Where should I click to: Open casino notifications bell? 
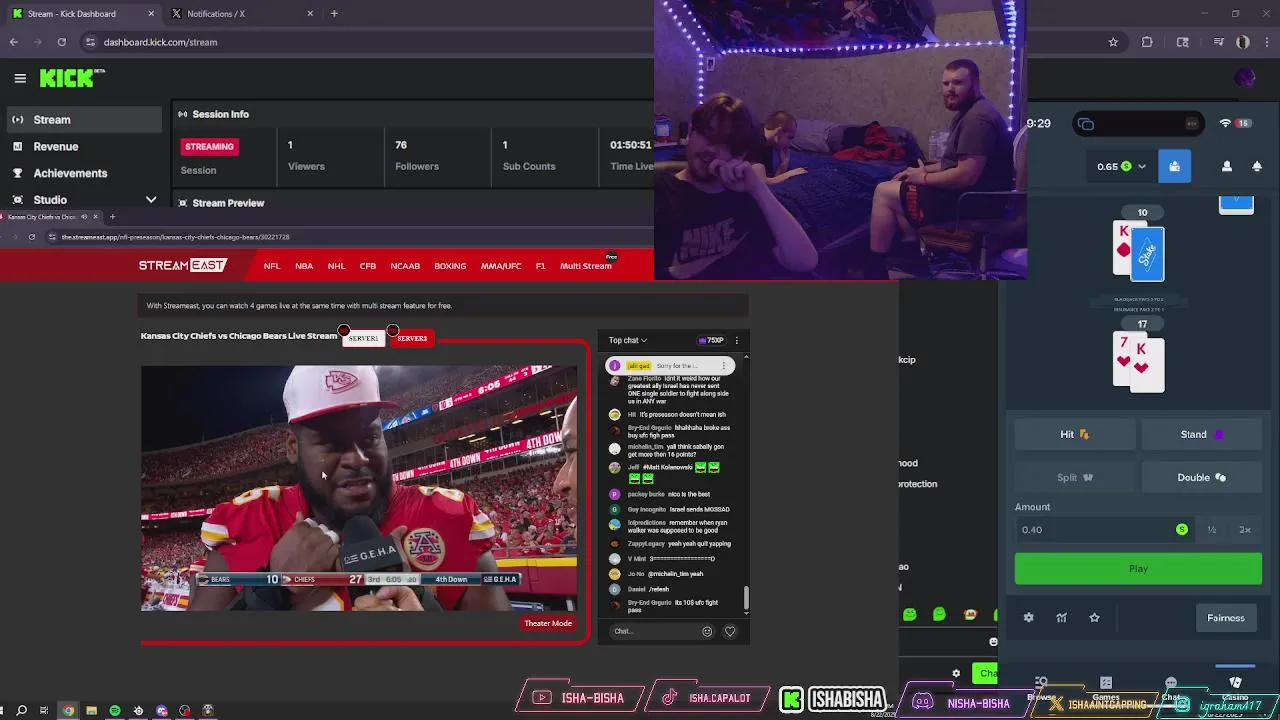(1257, 166)
